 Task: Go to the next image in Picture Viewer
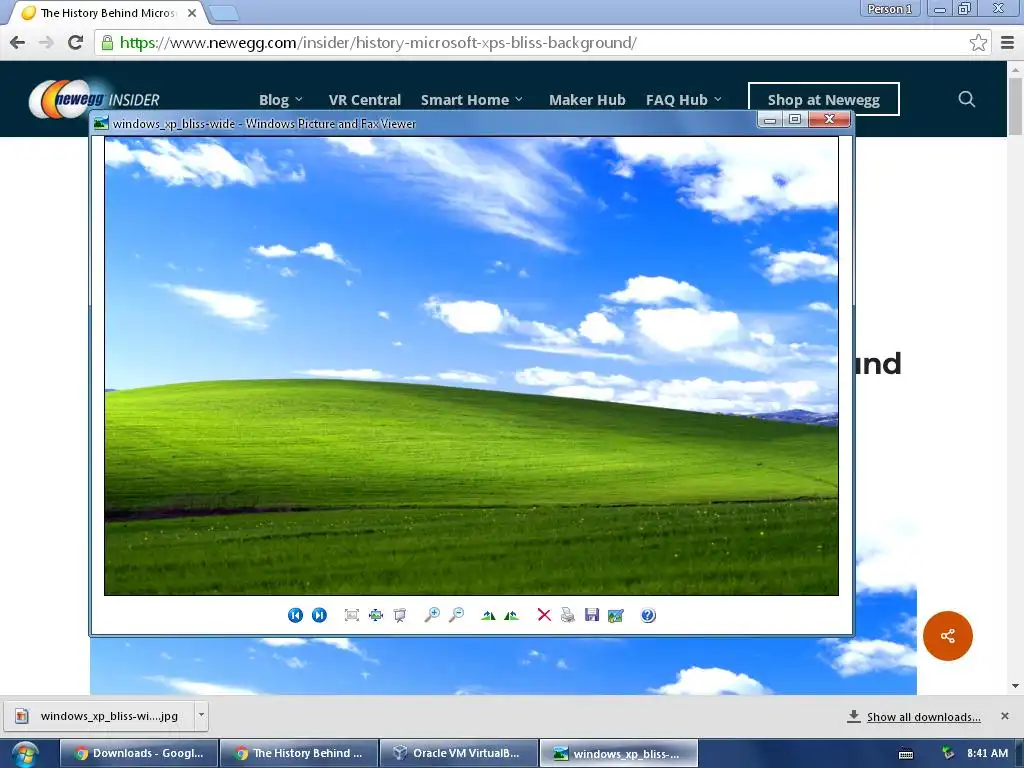tap(319, 615)
